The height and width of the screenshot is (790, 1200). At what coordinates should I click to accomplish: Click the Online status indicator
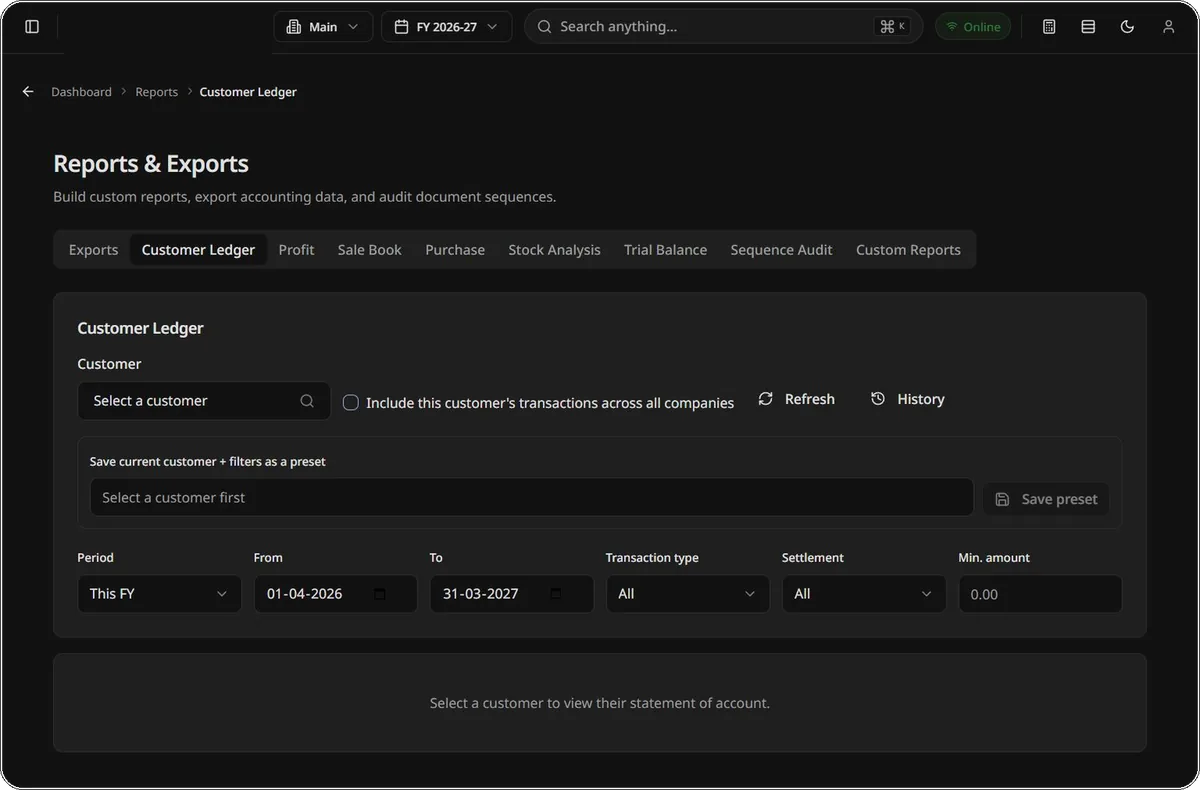tap(973, 27)
